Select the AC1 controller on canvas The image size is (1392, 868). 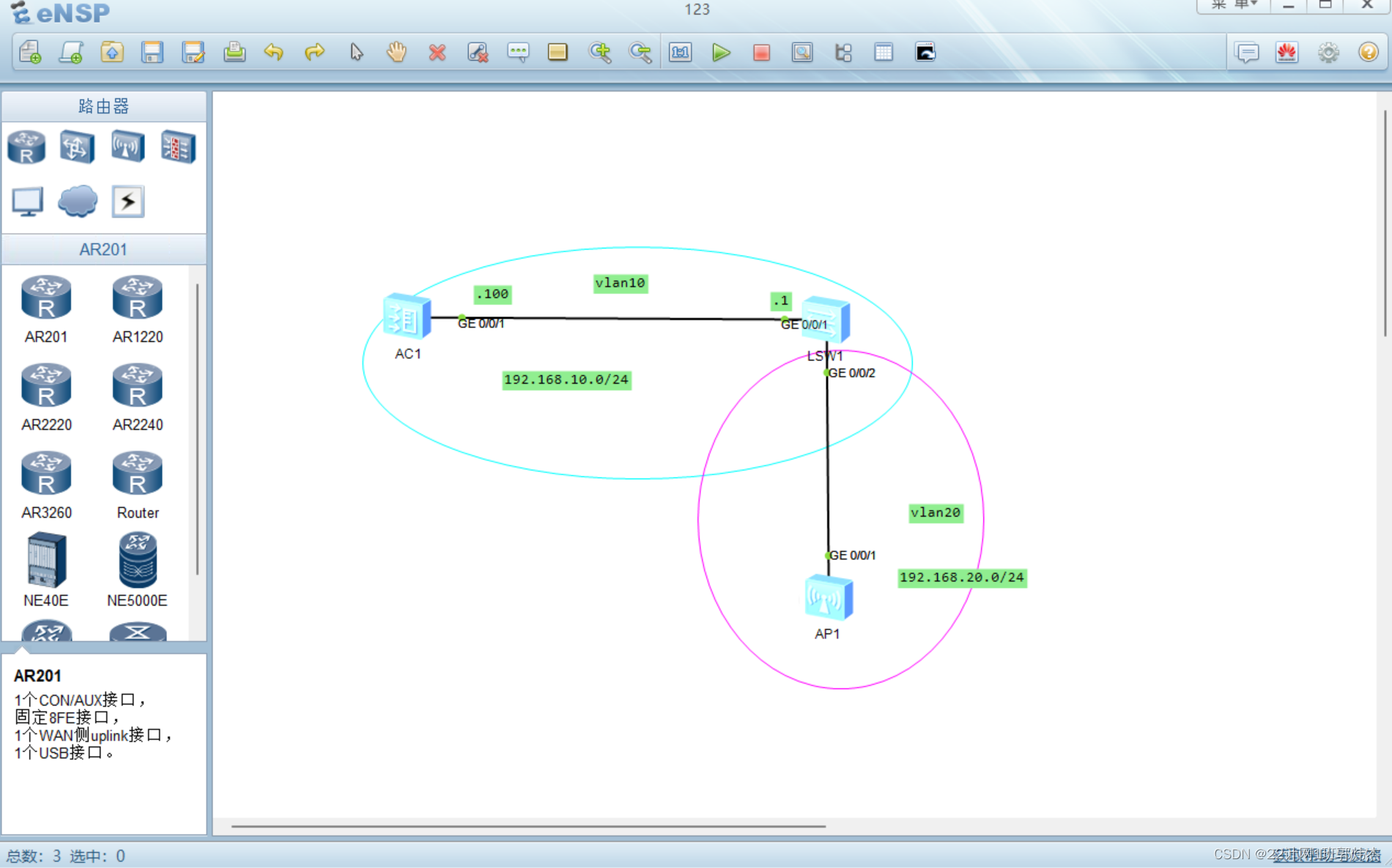tap(407, 317)
